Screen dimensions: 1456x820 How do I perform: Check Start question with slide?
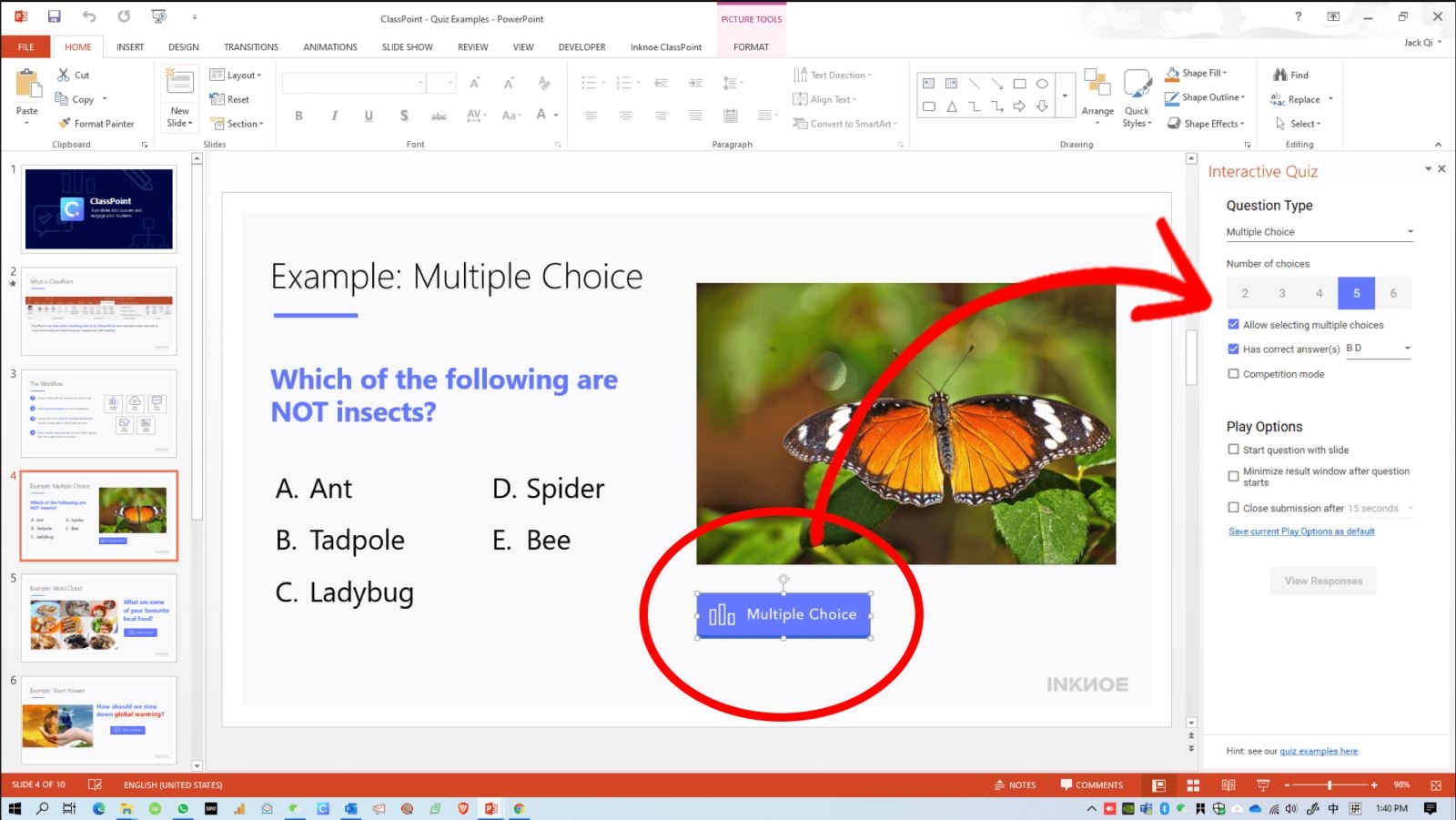[x=1234, y=449]
